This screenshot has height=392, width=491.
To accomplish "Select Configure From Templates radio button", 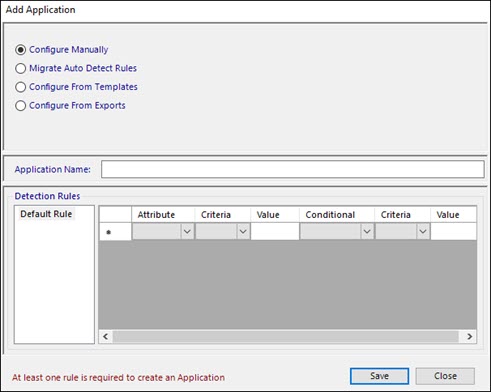I will tap(20, 87).
